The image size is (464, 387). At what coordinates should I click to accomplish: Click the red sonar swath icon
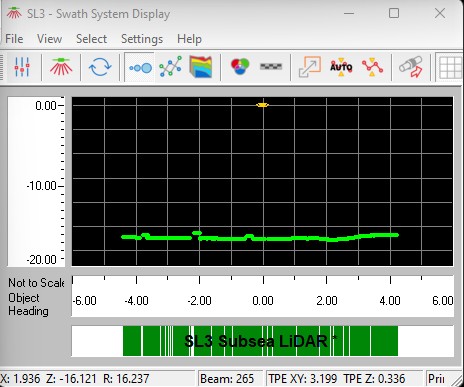[x=61, y=67]
